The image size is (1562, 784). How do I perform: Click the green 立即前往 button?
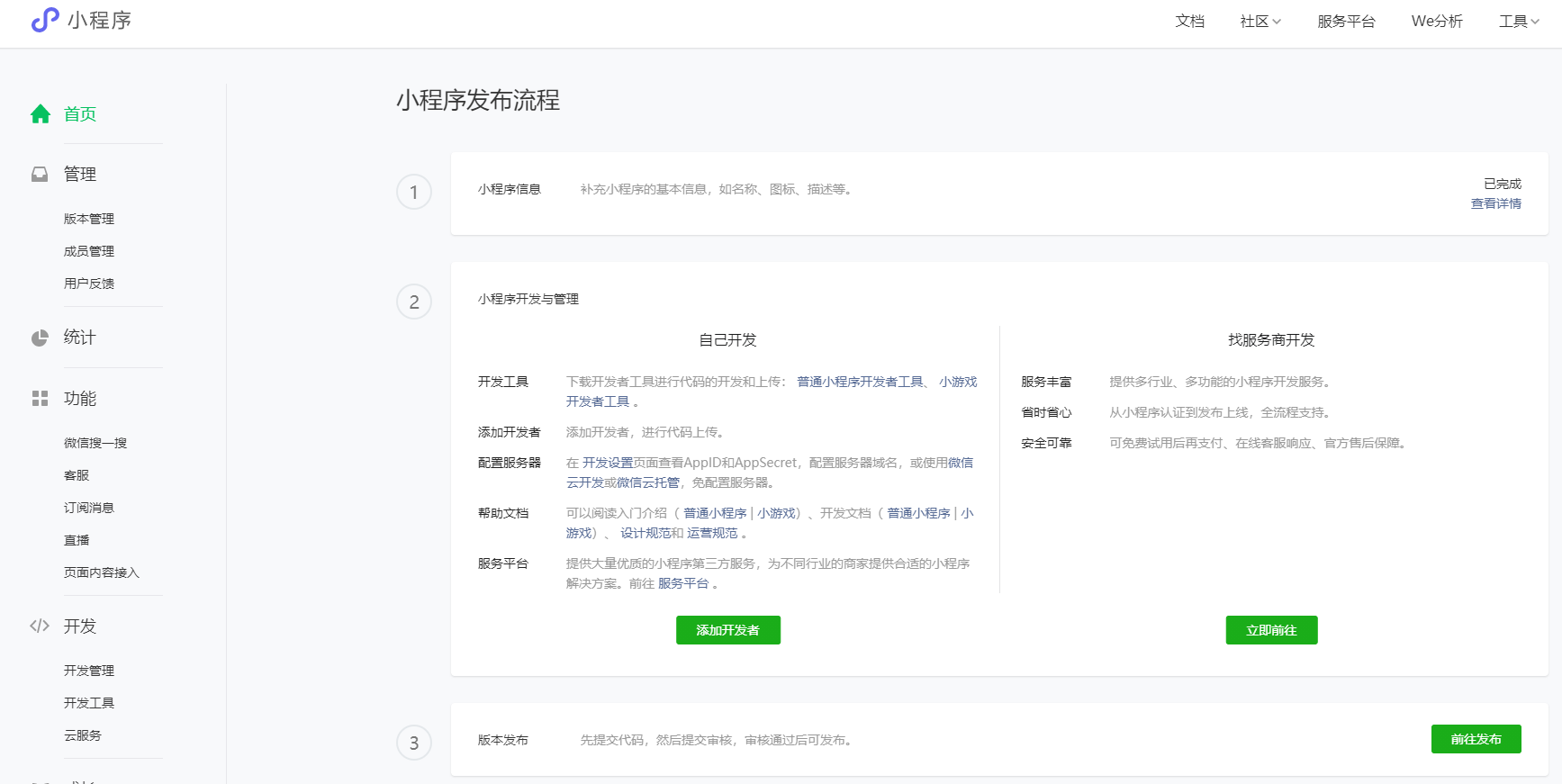1271,630
